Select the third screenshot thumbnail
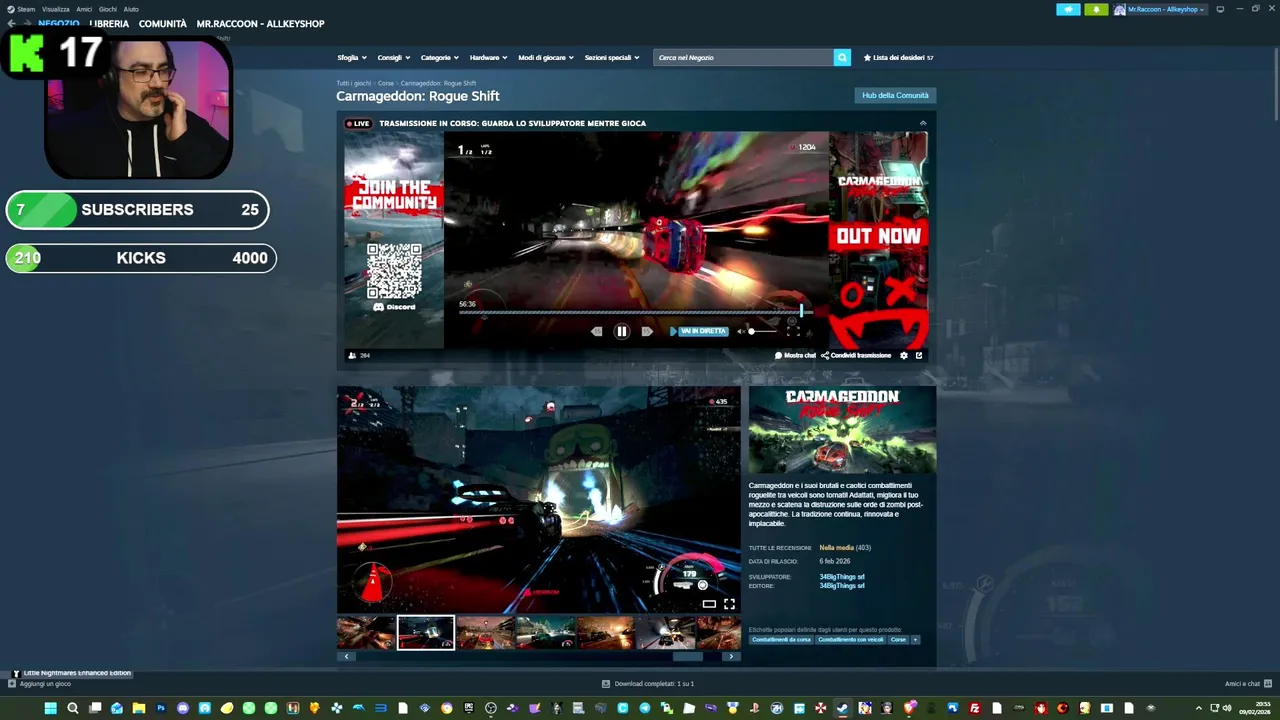The image size is (1280, 720). pyautogui.click(x=486, y=633)
